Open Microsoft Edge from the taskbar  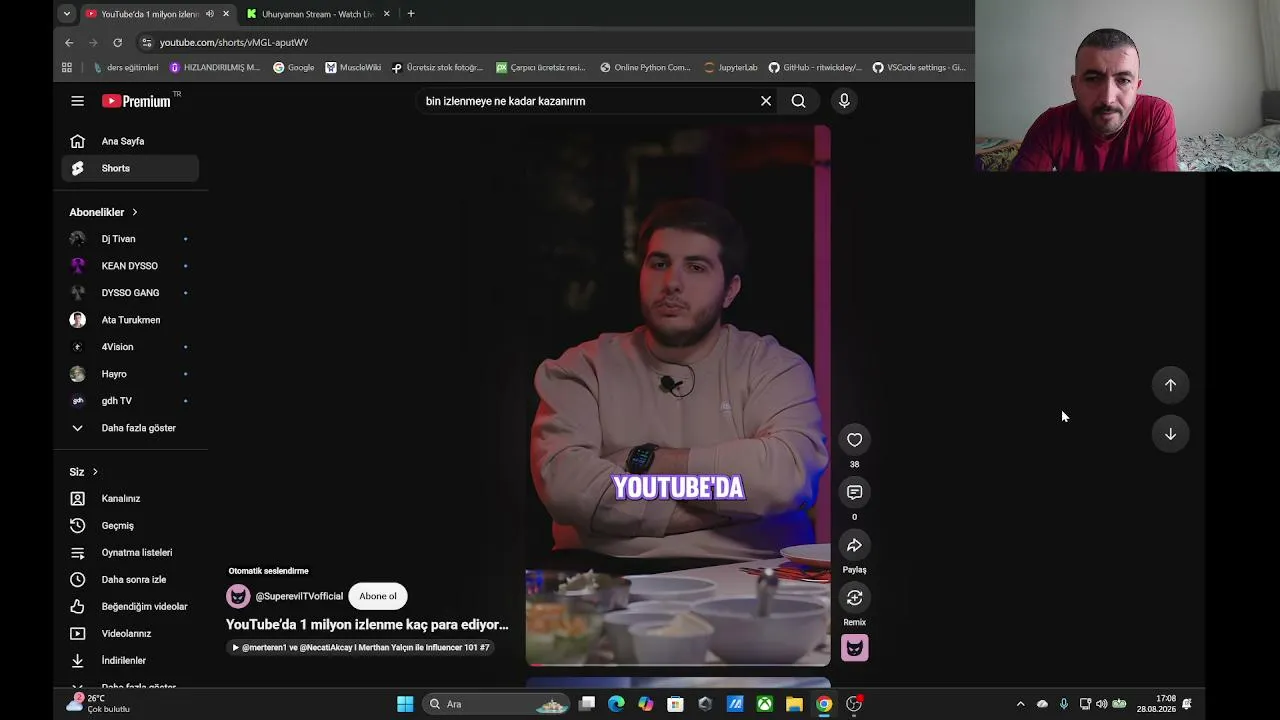pos(616,704)
